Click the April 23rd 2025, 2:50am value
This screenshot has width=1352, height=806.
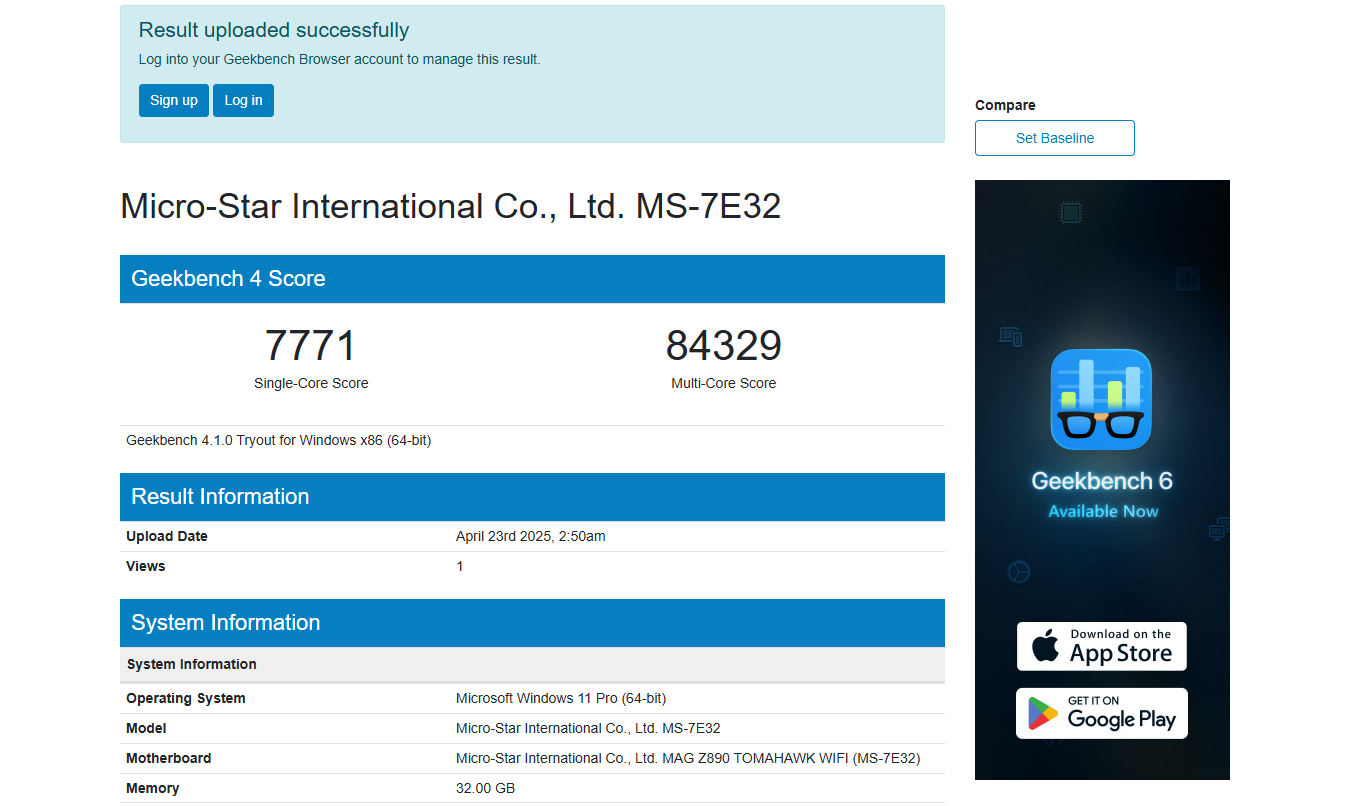click(x=531, y=536)
